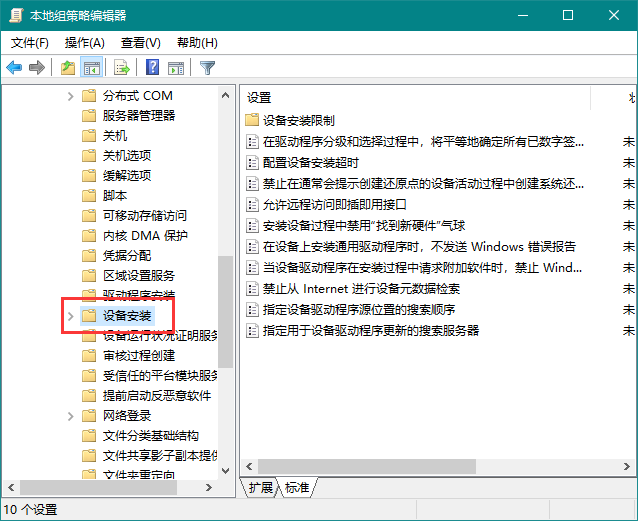The width and height of the screenshot is (638, 521).
Task: Select policy 不发送 Windows 错误报告
Action: coord(419,247)
